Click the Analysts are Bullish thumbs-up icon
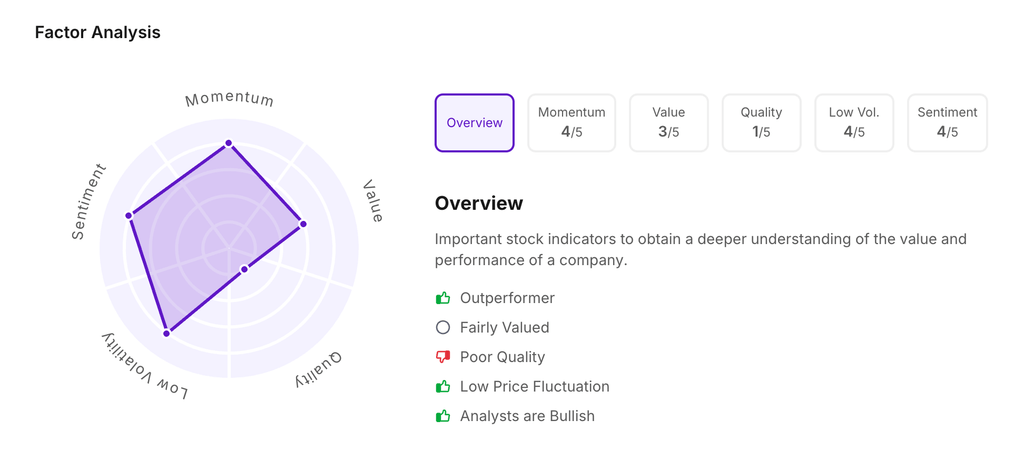Viewport: 1024px width, 466px height. 443,416
